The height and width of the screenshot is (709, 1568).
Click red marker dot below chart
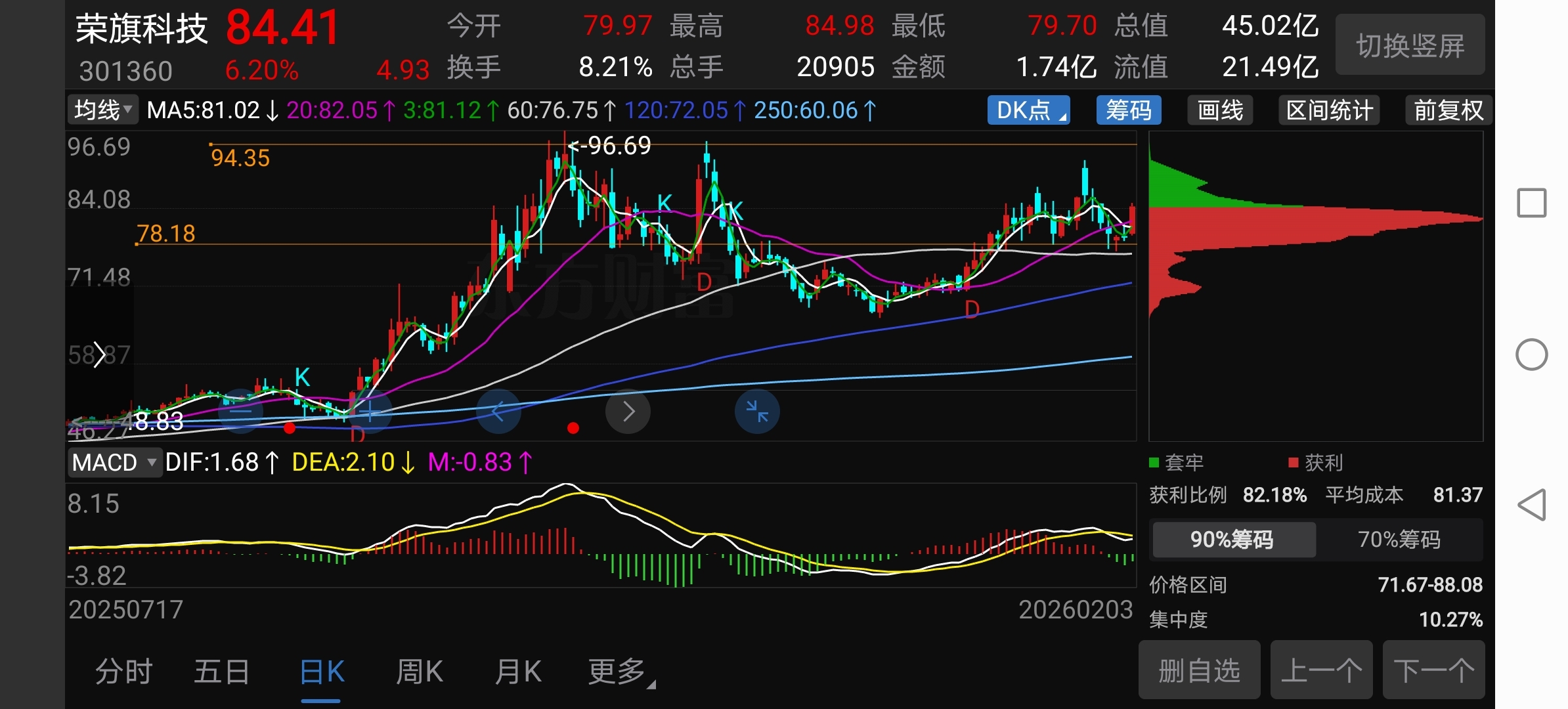573,428
